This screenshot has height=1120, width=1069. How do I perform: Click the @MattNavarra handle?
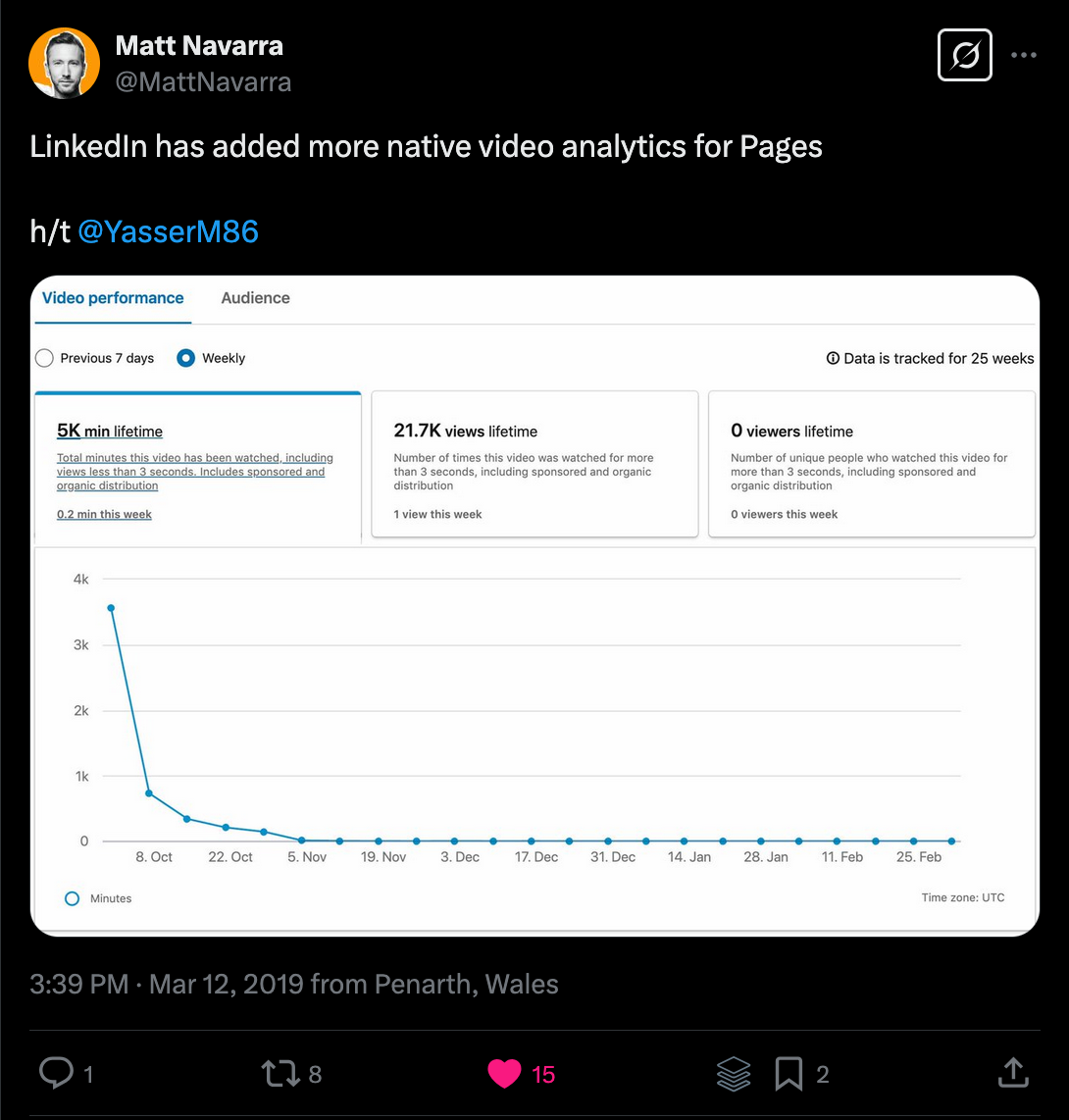tap(203, 81)
